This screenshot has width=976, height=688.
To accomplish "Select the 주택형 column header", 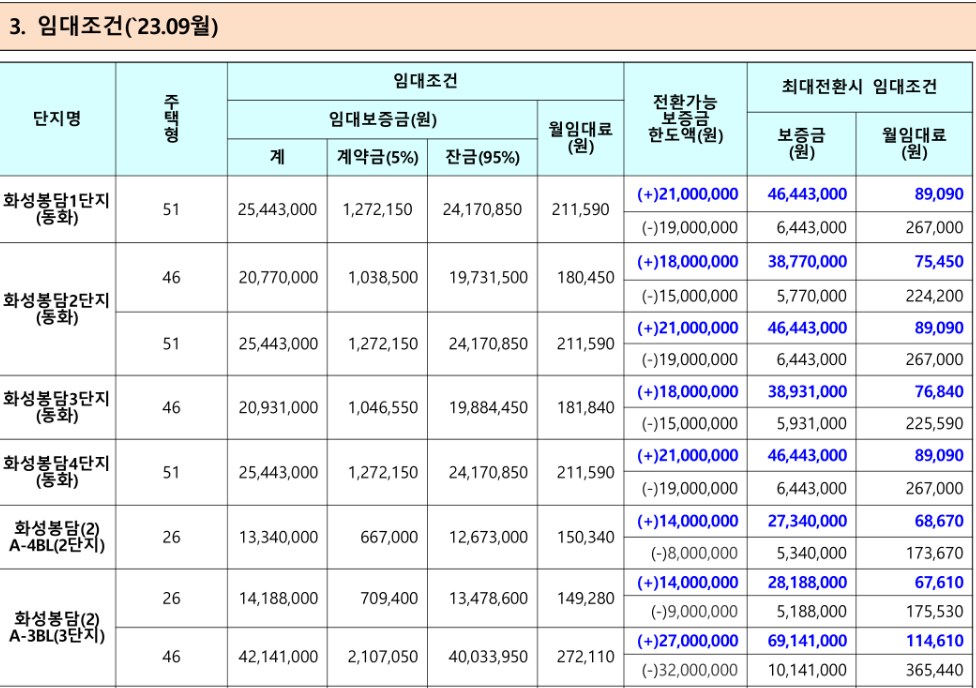I will [172, 115].
